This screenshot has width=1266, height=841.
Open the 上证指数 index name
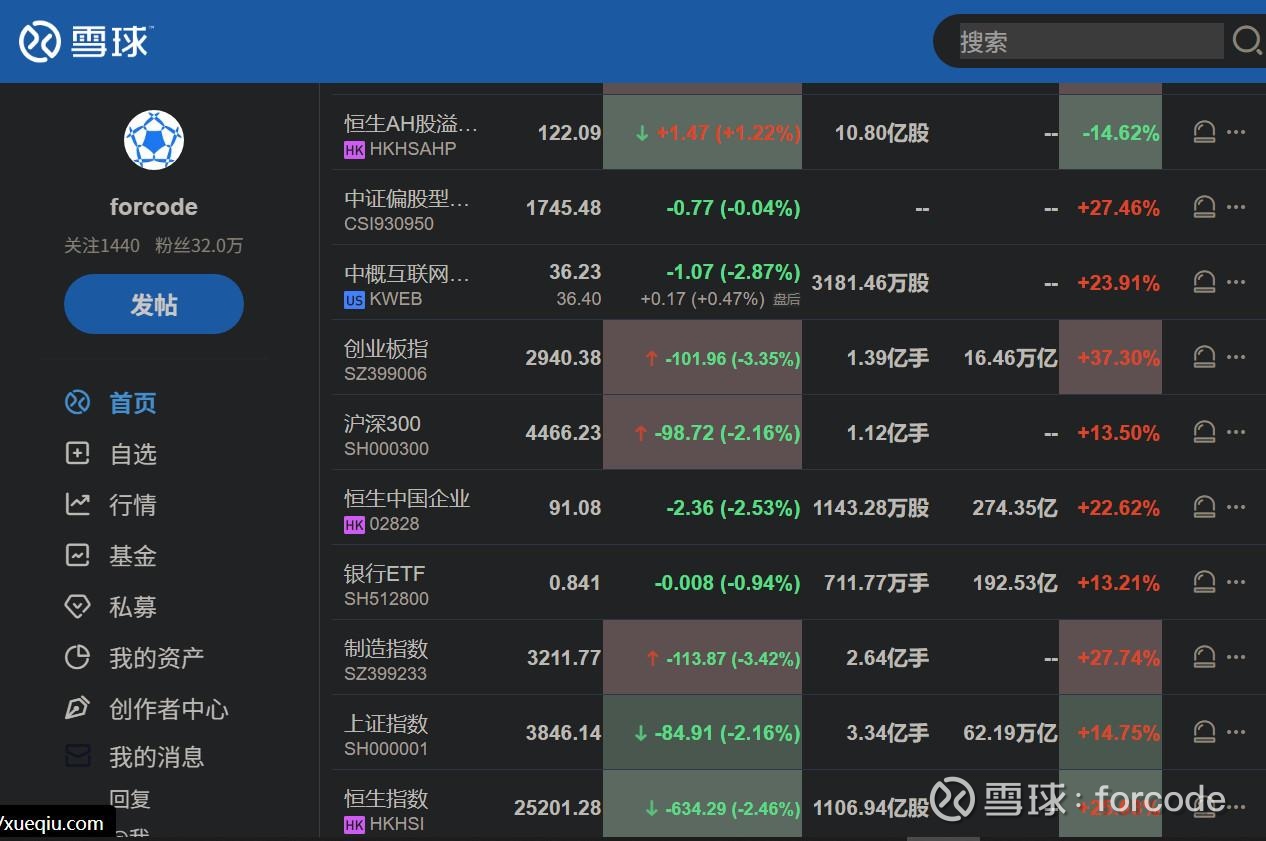[x=386, y=723]
